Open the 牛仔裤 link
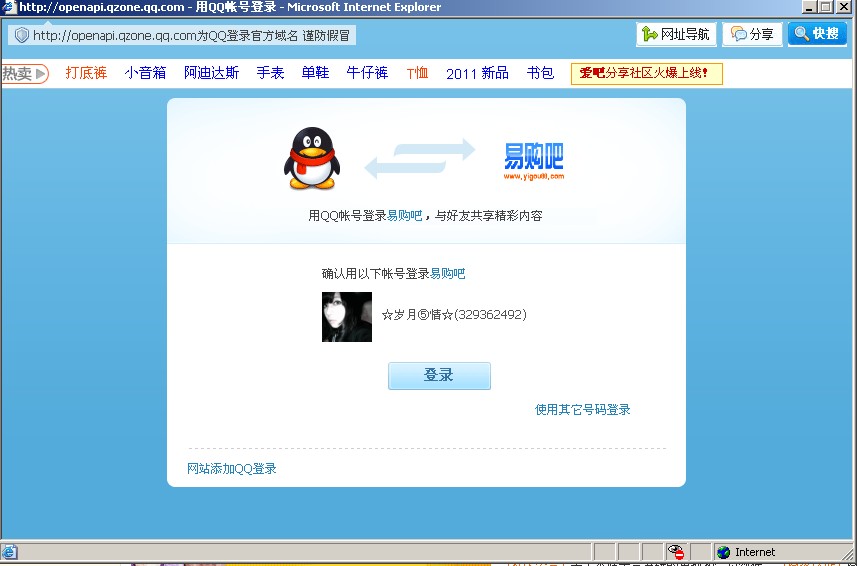 tap(367, 73)
